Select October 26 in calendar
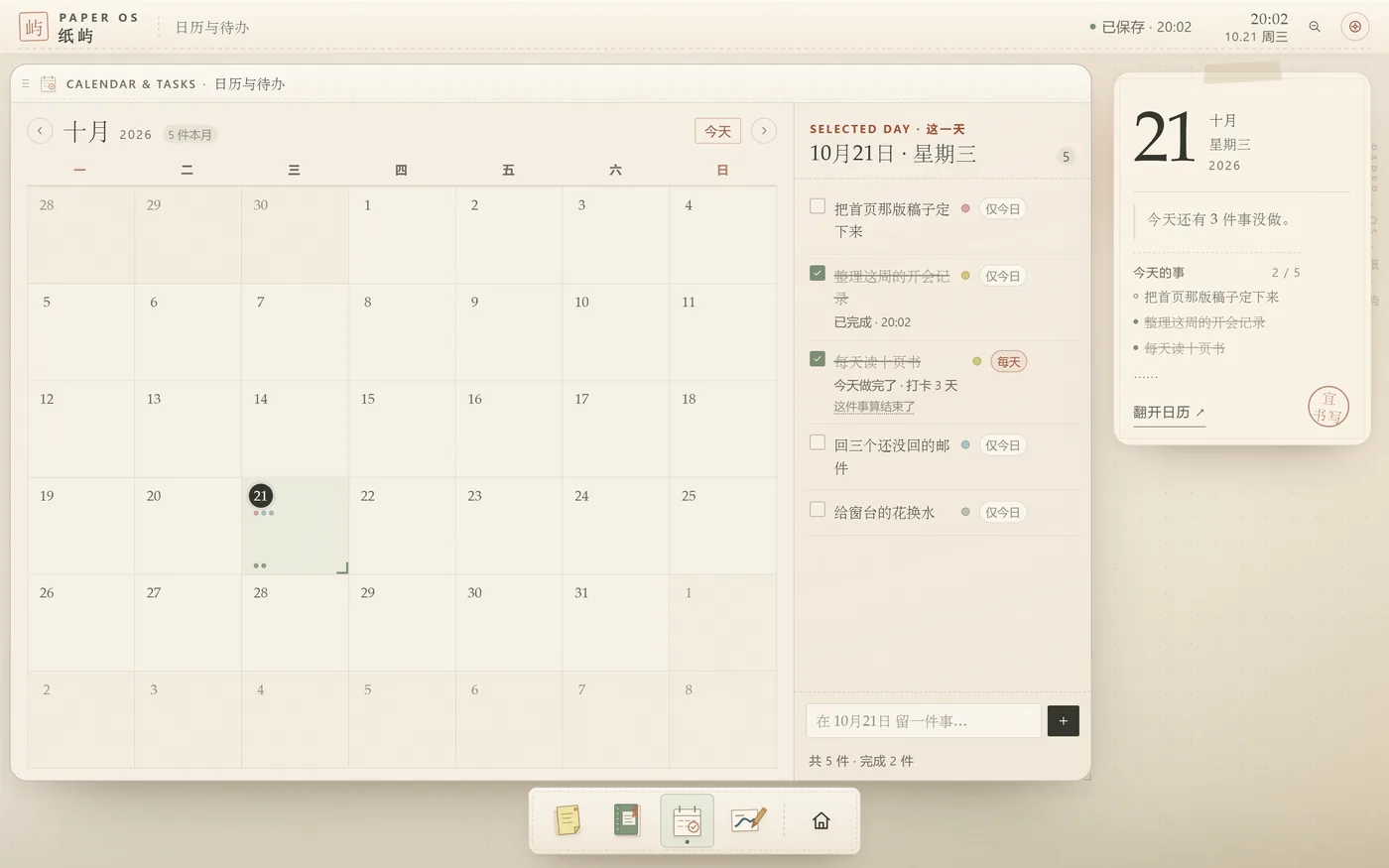 [x=80, y=622]
